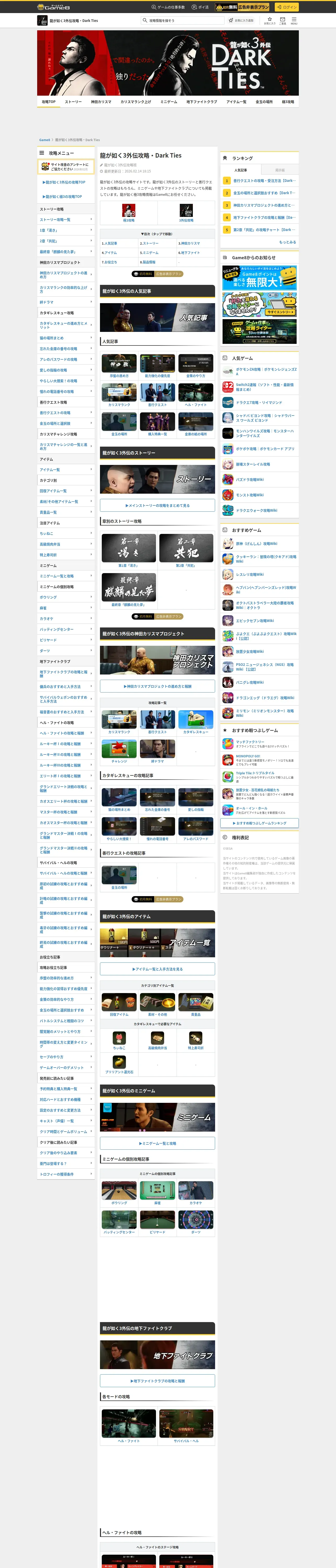
Task: Click the Game8 logo in the header
Action: point(54,7)
